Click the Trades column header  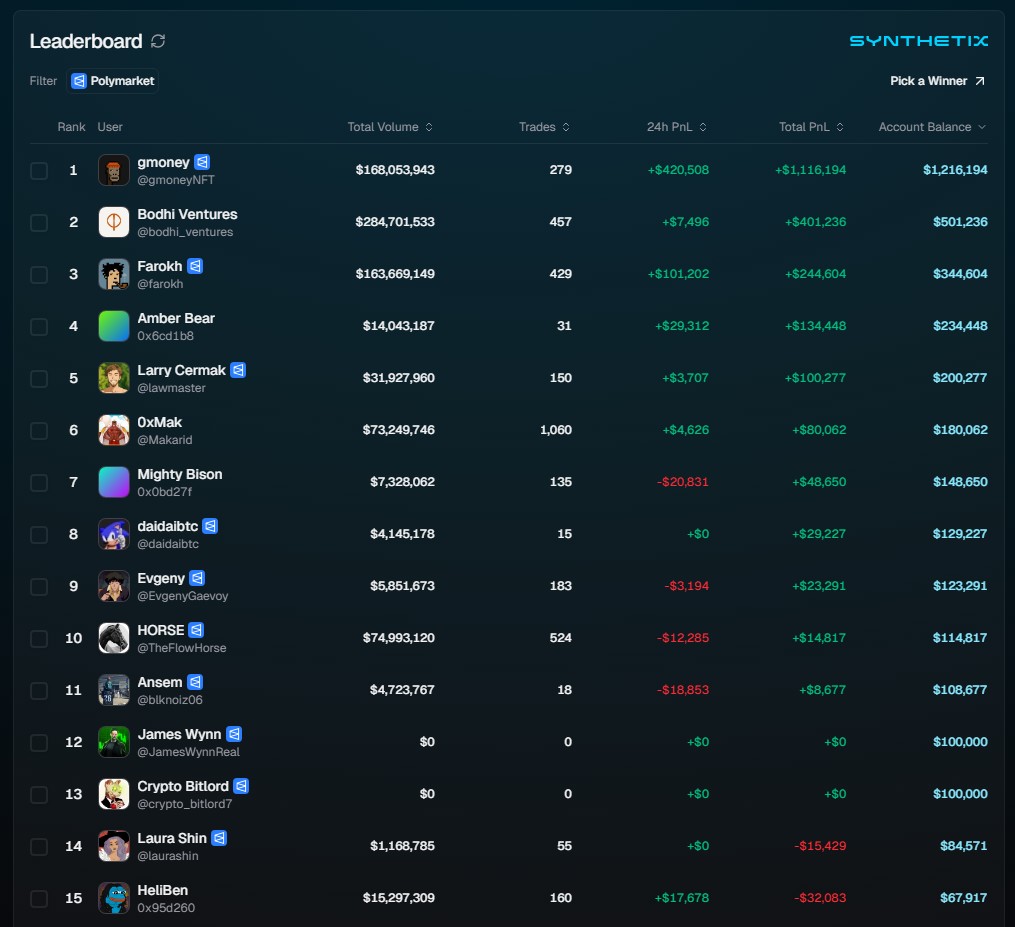(x=544, y=127)
